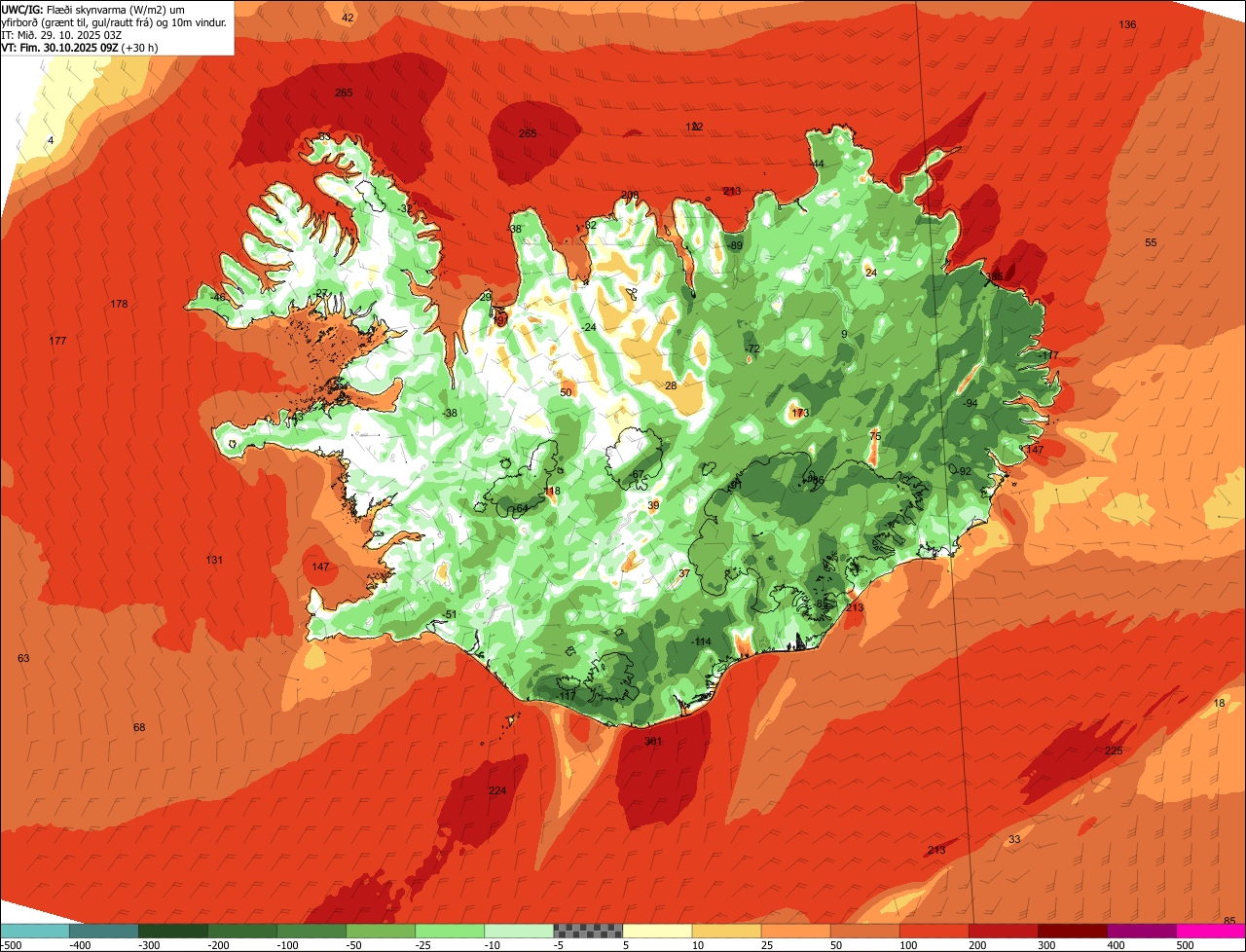Click the map value '177' in the western ocean
The width and height of the screenshot is (1246, 952).
click(x=57, y=341)
